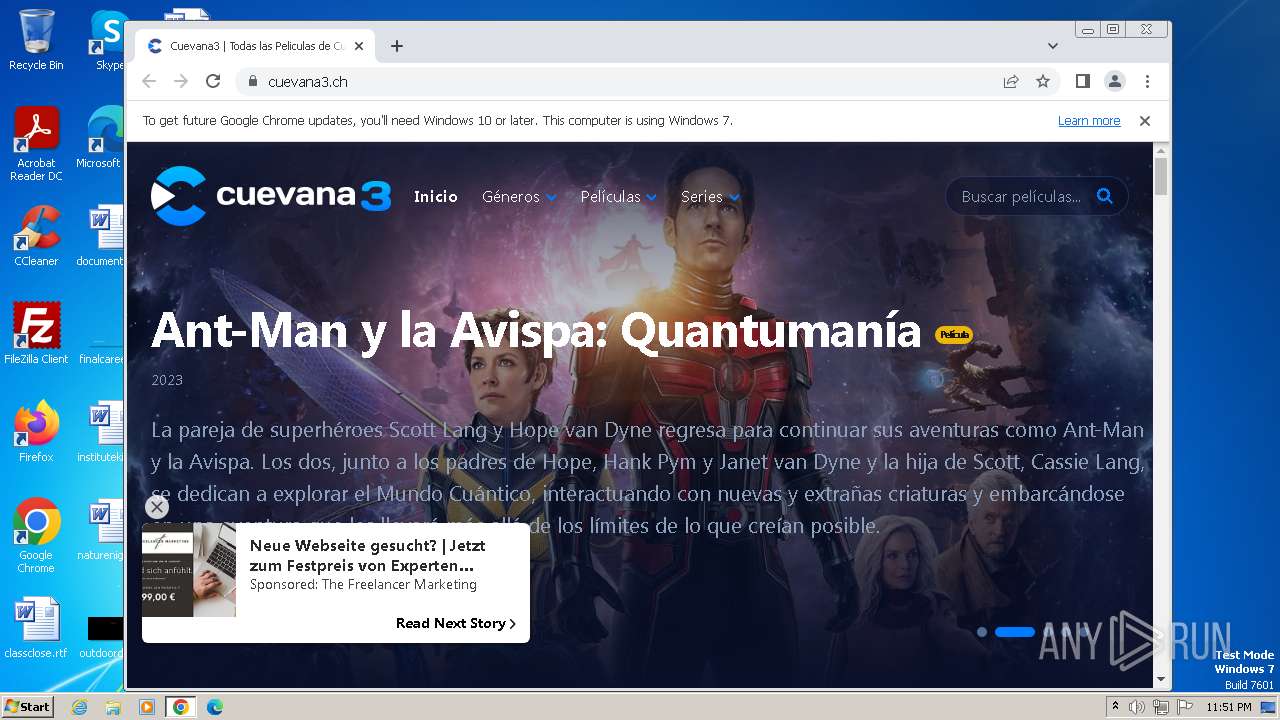Screen dimensions: 1280x720
Task: Close the Cuevana3 browser tab
Action: (359, 46)
